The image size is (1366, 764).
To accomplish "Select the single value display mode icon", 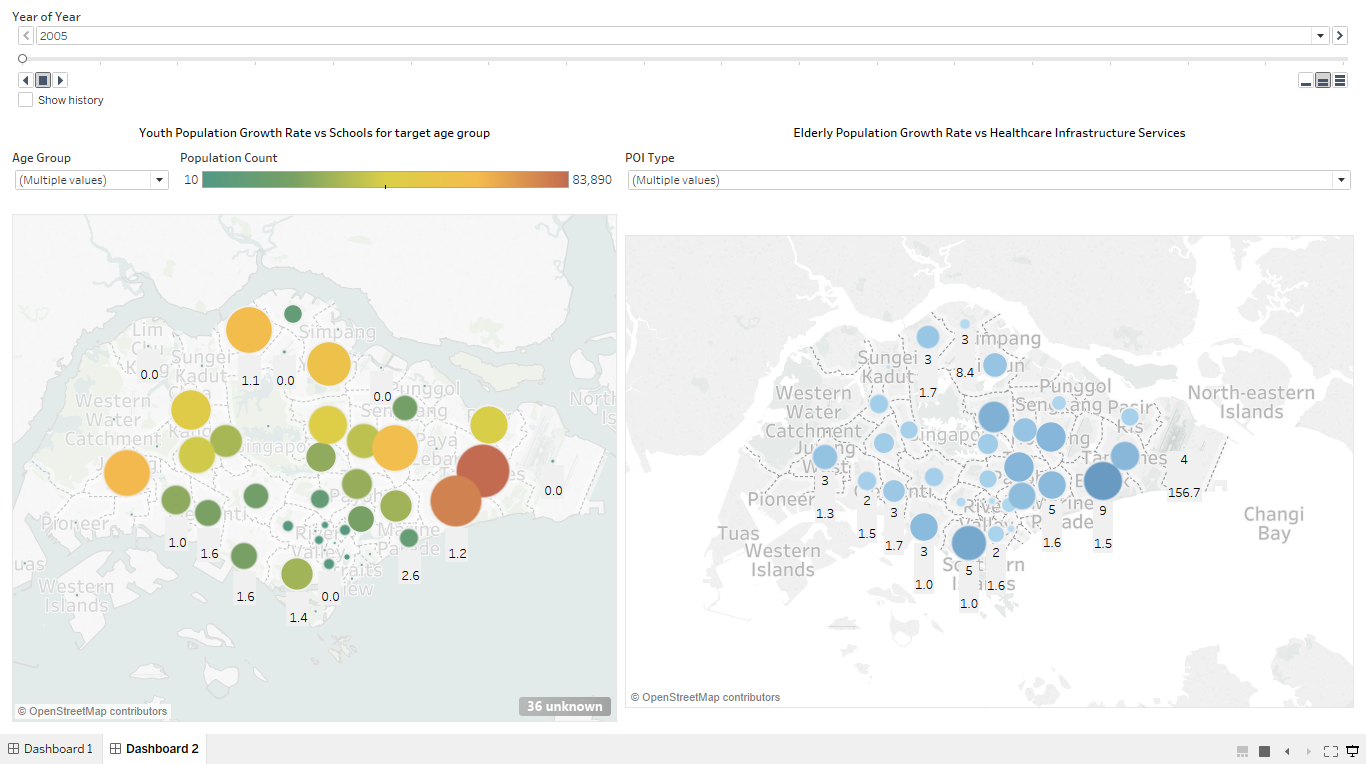I will coord(1306,80).
